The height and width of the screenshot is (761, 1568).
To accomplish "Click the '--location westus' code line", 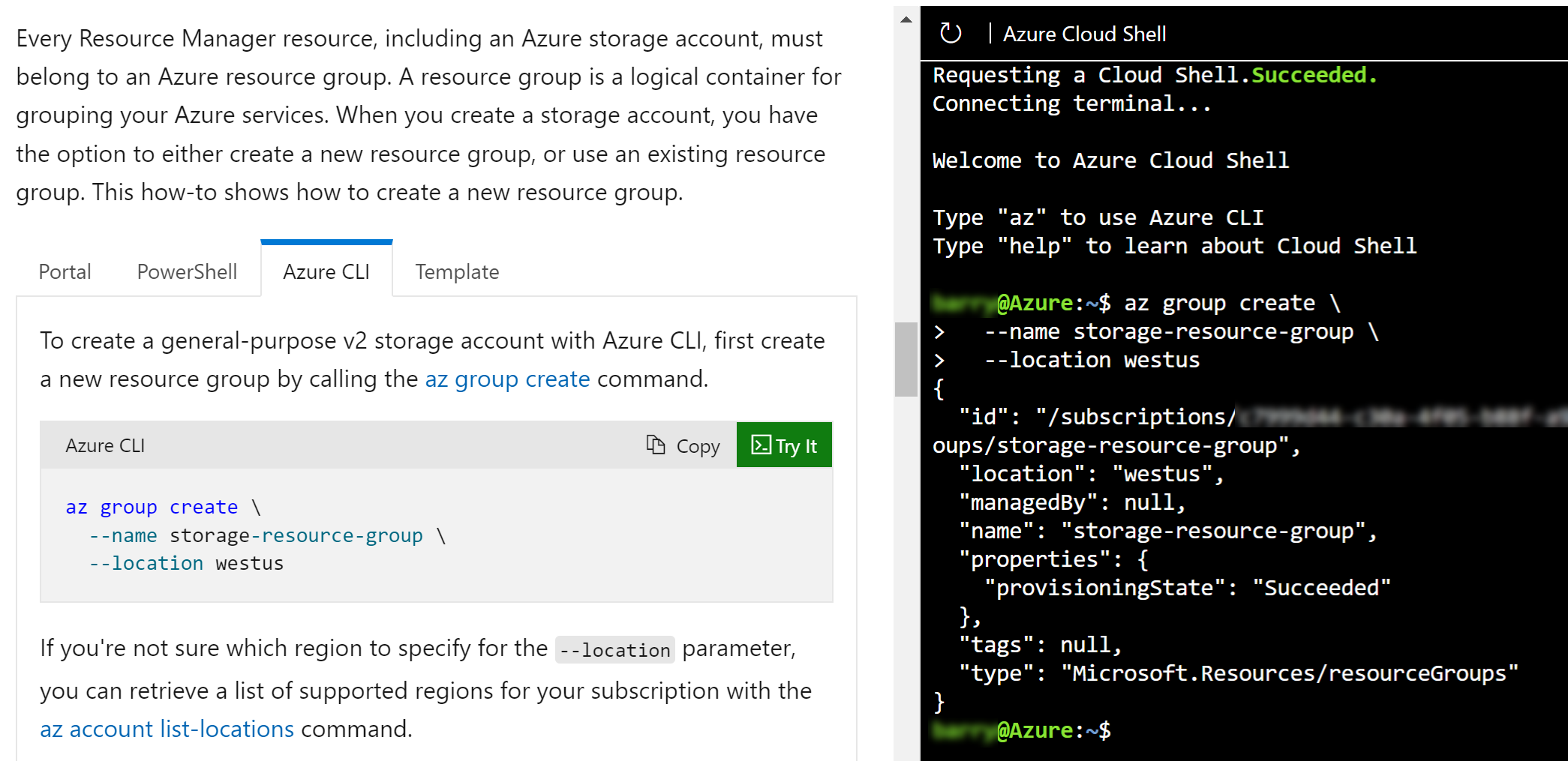I will (x=186, y=564).
